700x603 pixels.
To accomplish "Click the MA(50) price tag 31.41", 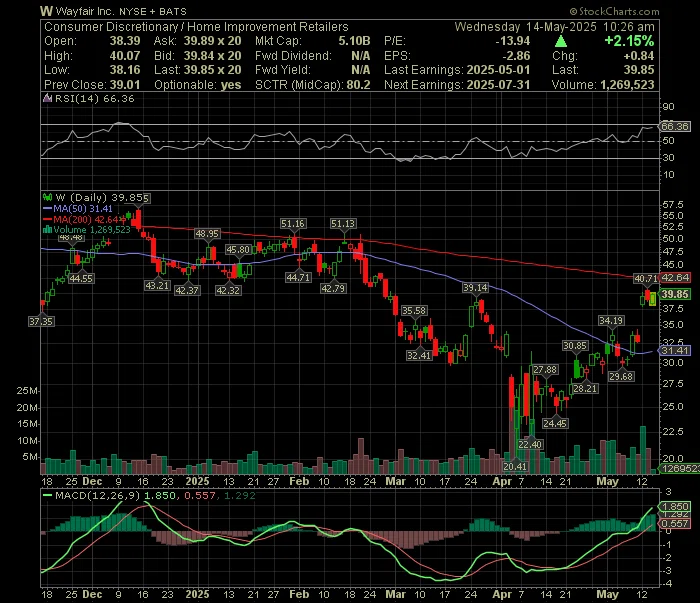I will pyautogui.click(x=675, y=350).
